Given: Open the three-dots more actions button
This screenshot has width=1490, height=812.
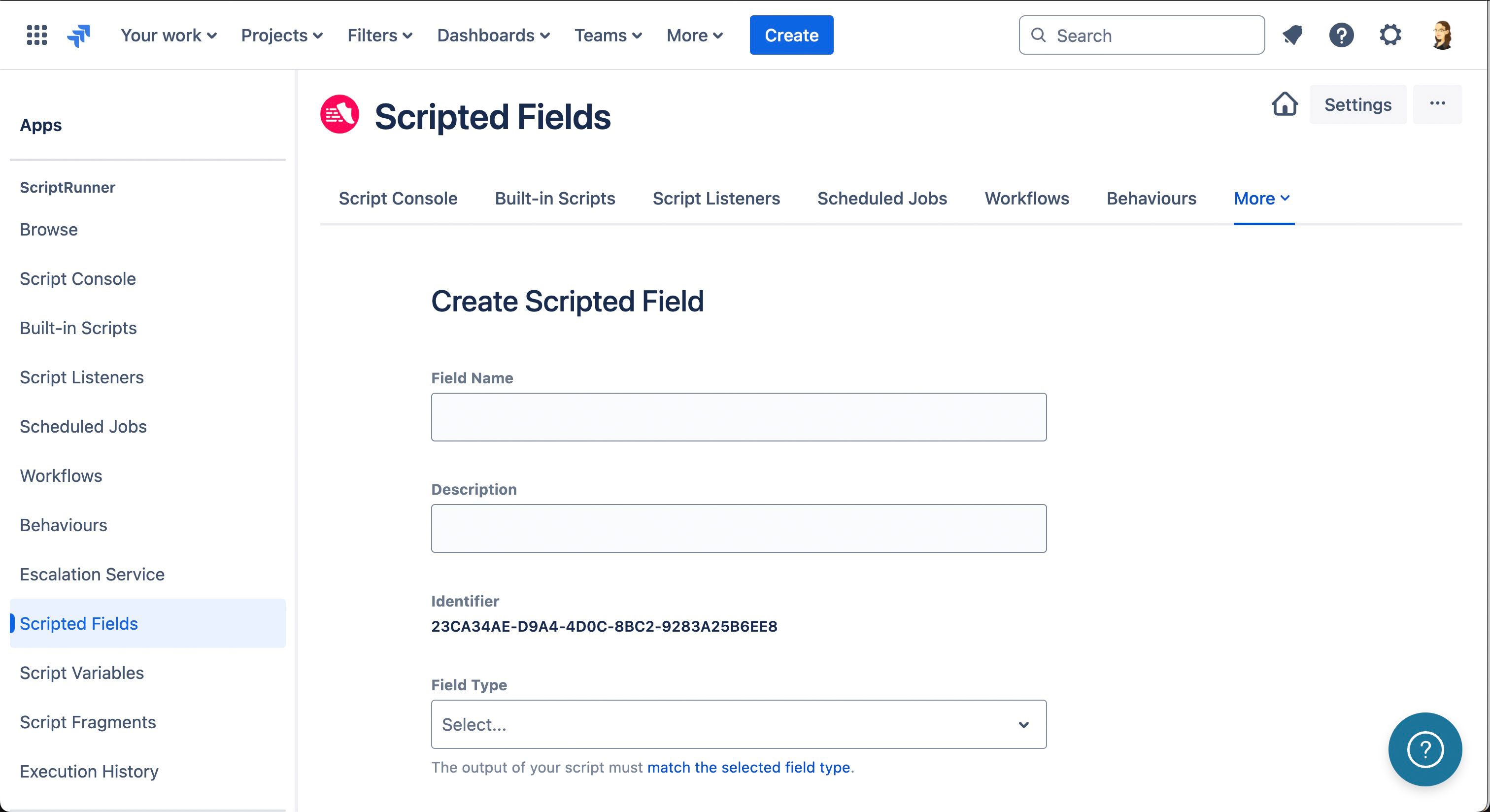Looking at the screenshot, I should coord(1437,104).
